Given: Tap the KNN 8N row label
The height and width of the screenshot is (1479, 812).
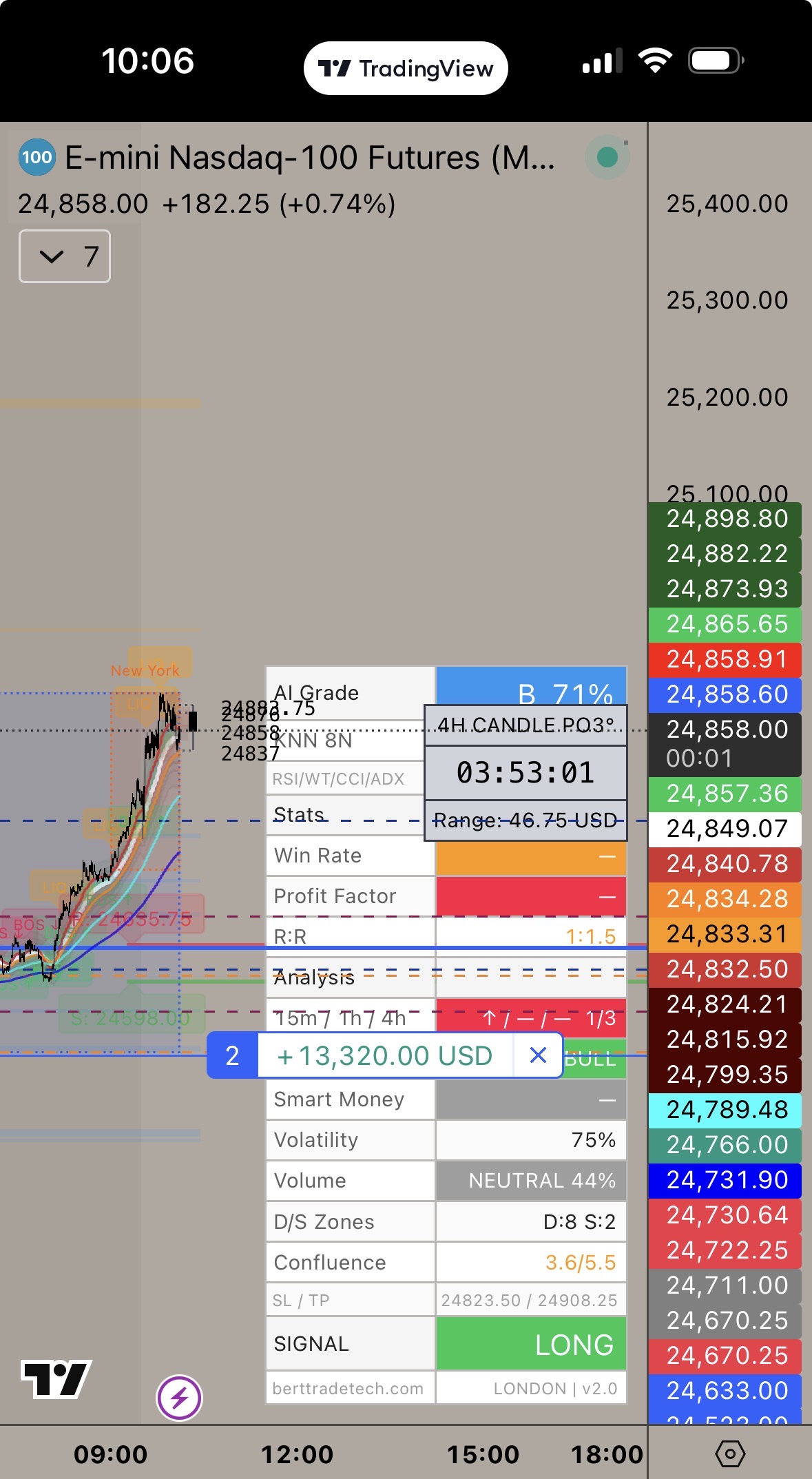Looking at the screenshot, I should pos(313,741).
